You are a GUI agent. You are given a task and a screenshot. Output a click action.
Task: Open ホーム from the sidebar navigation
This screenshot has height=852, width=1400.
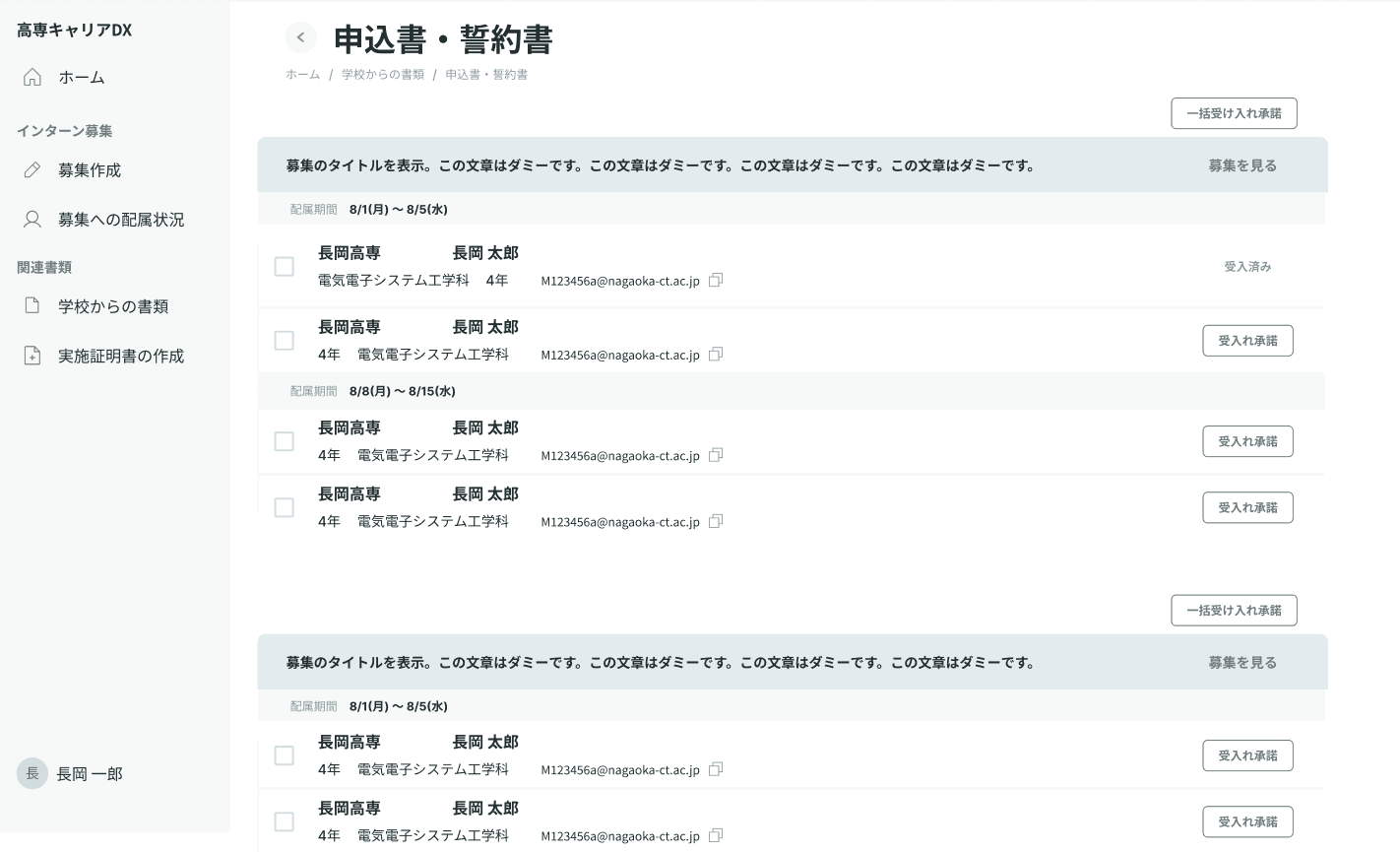pos(83,77)
